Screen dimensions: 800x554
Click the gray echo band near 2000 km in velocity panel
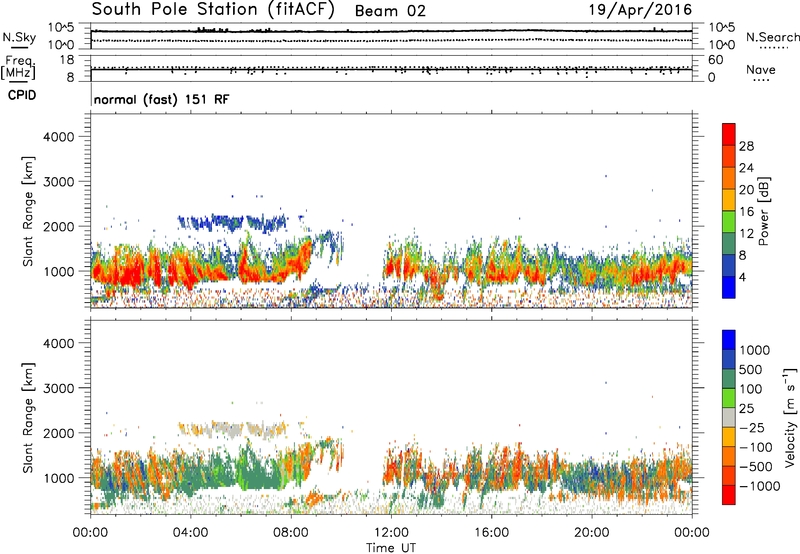[232, 430]
